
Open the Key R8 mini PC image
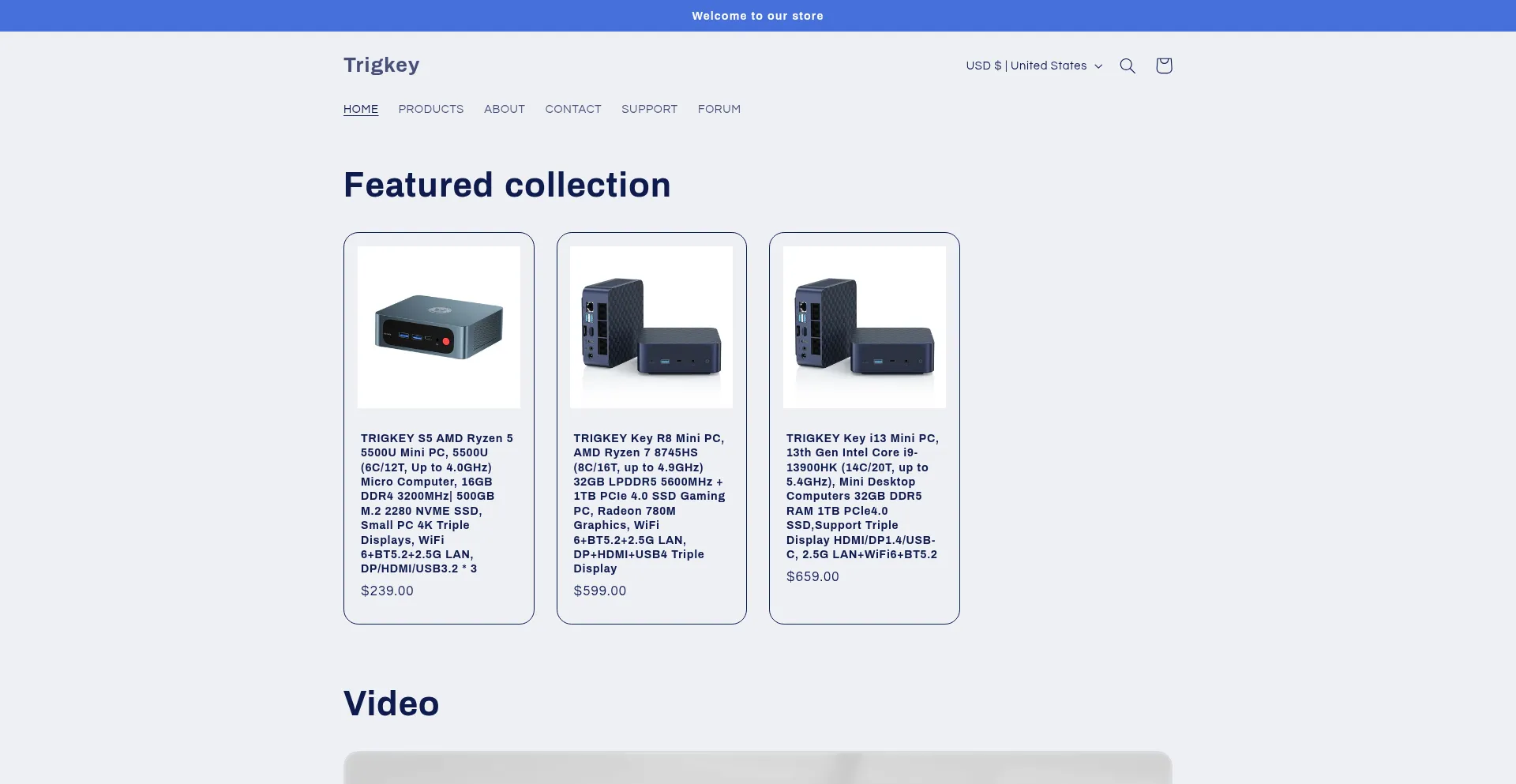[651, 327]
